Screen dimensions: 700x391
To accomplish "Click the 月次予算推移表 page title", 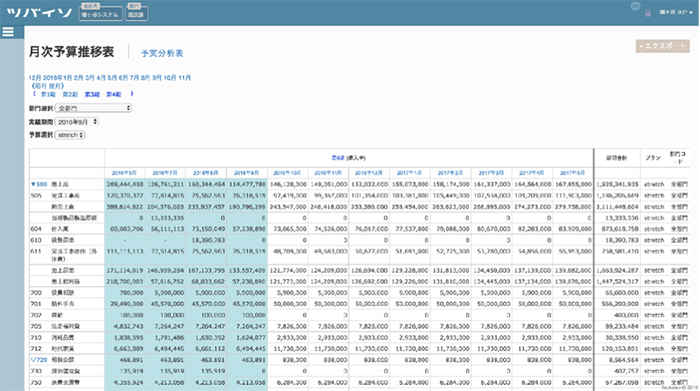I will pyautogui.click(x=71, y=52).
